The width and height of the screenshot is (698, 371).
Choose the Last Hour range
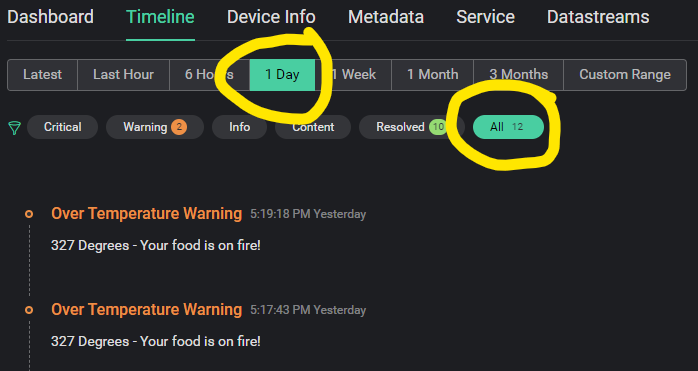(x=123, y=74)
